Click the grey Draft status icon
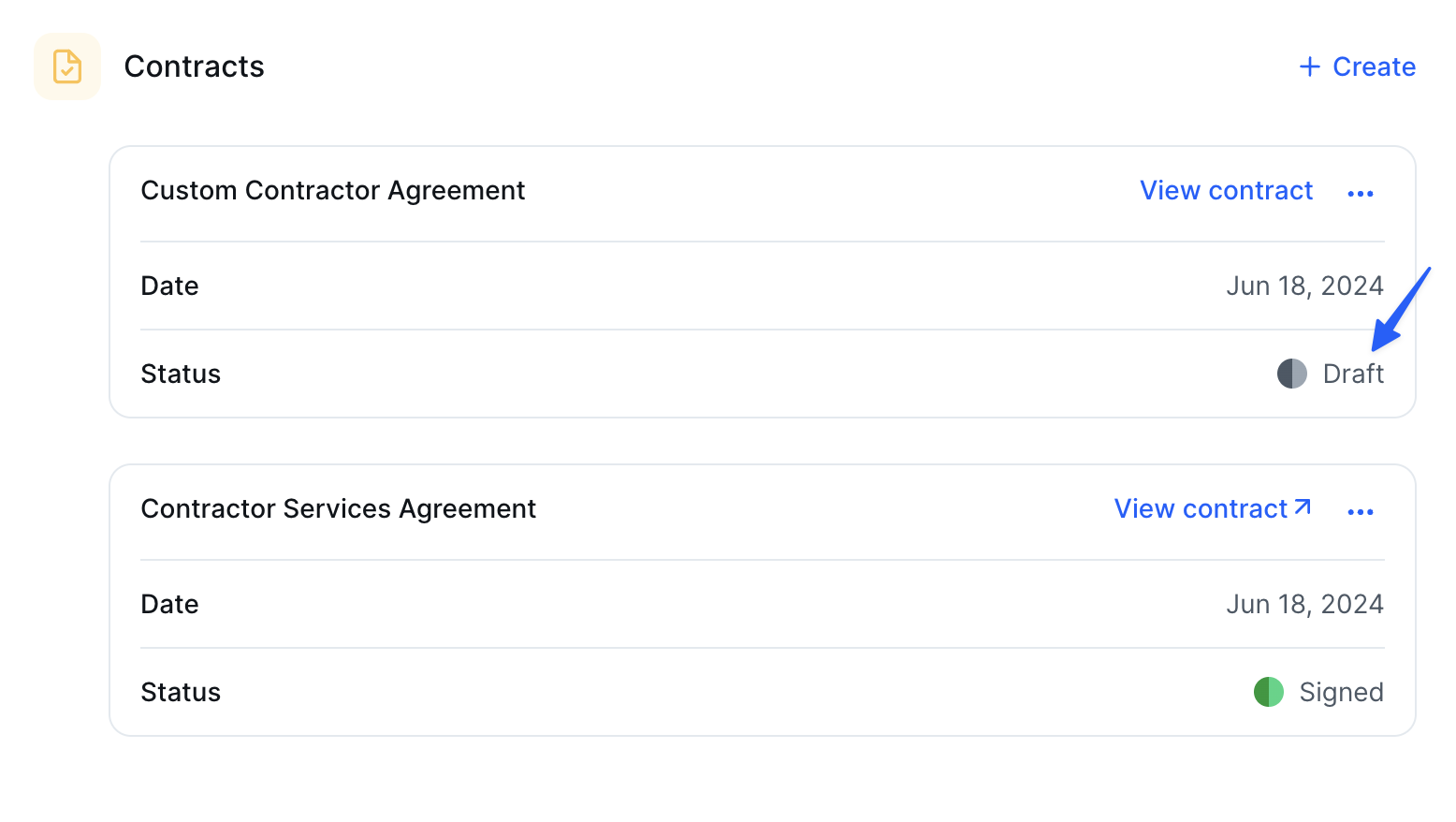The image size is (1456, 822). tap(1292, 374)
